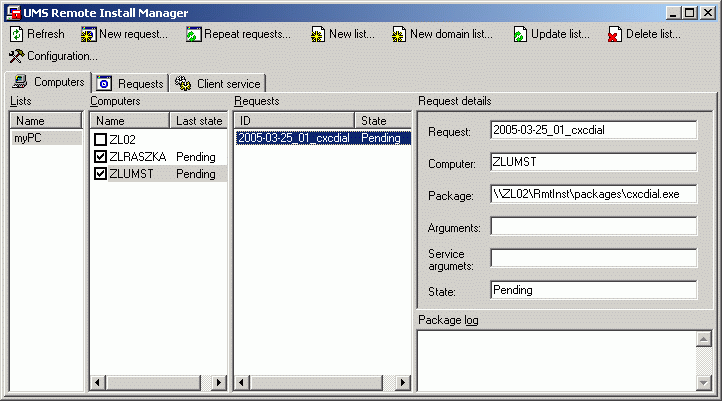
Task: Click into the Request field
Action: pyautogui.click(x=594, y=130)
